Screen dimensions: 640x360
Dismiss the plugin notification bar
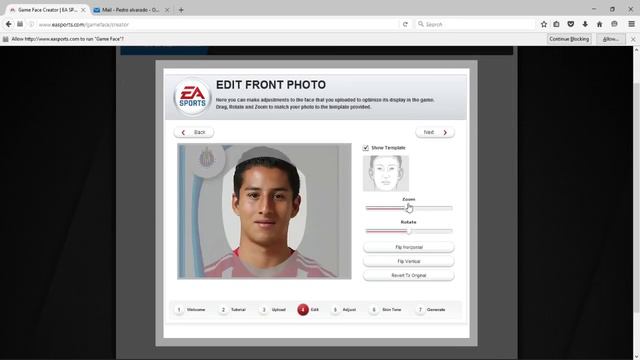point(633,39)
